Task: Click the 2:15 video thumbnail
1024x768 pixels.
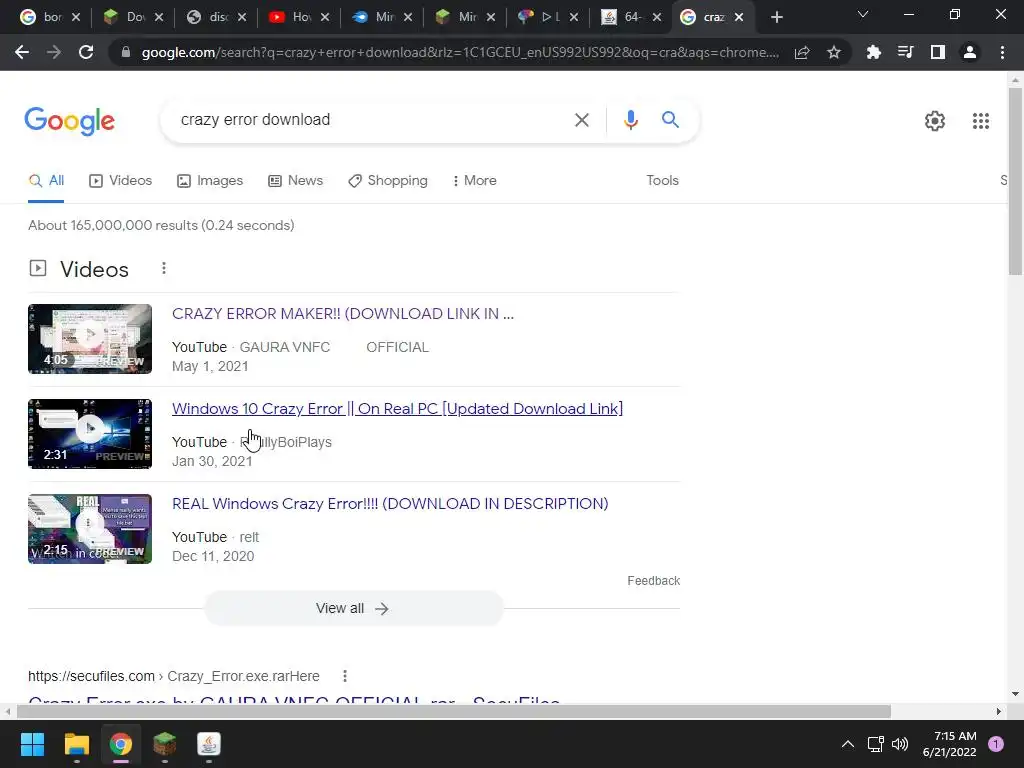Action: pyautogui.click(x=90, y=529)
